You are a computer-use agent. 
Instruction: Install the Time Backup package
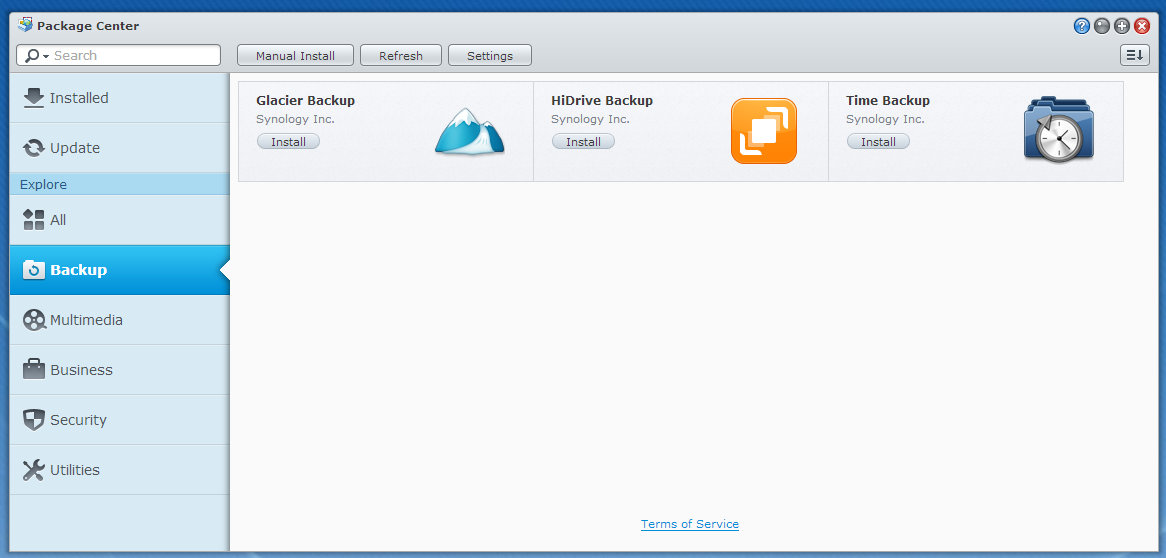(878, 141)
